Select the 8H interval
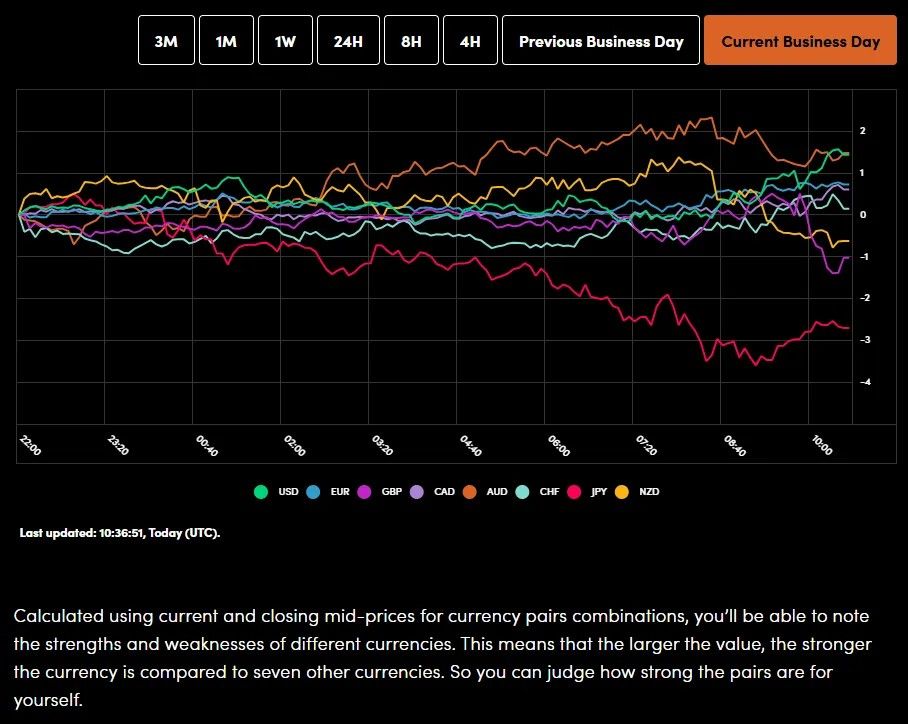Image resolution: width=908 pixels, height=724 pixels. tap(410, 40)
